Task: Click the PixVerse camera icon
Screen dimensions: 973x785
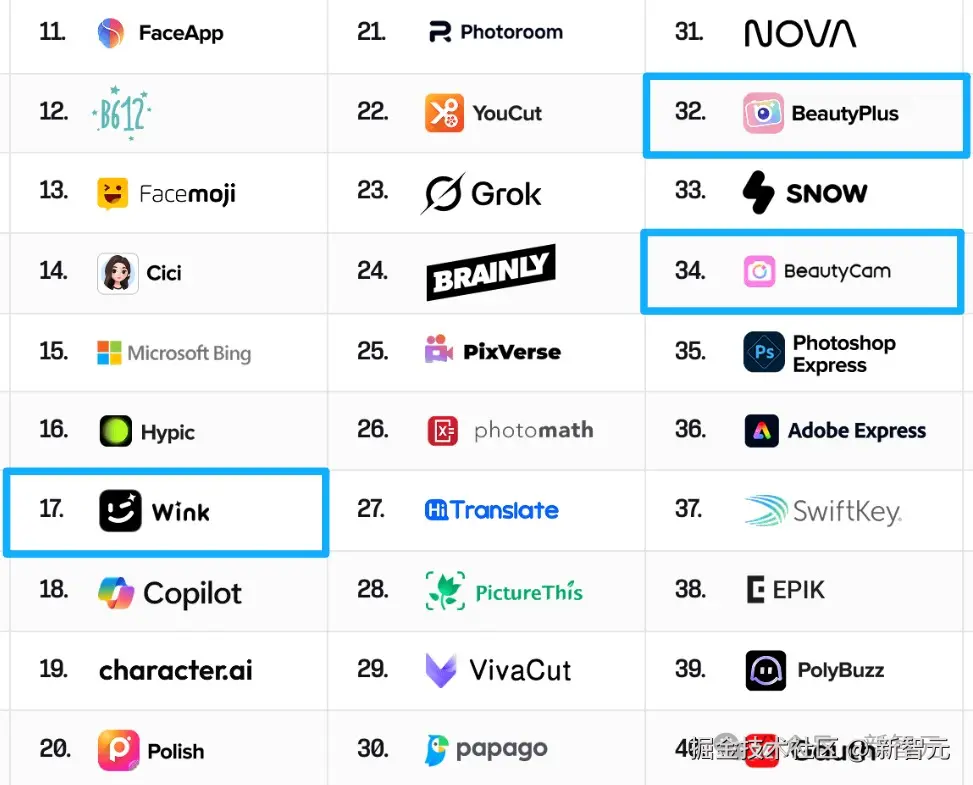Action: click(439, 351)
